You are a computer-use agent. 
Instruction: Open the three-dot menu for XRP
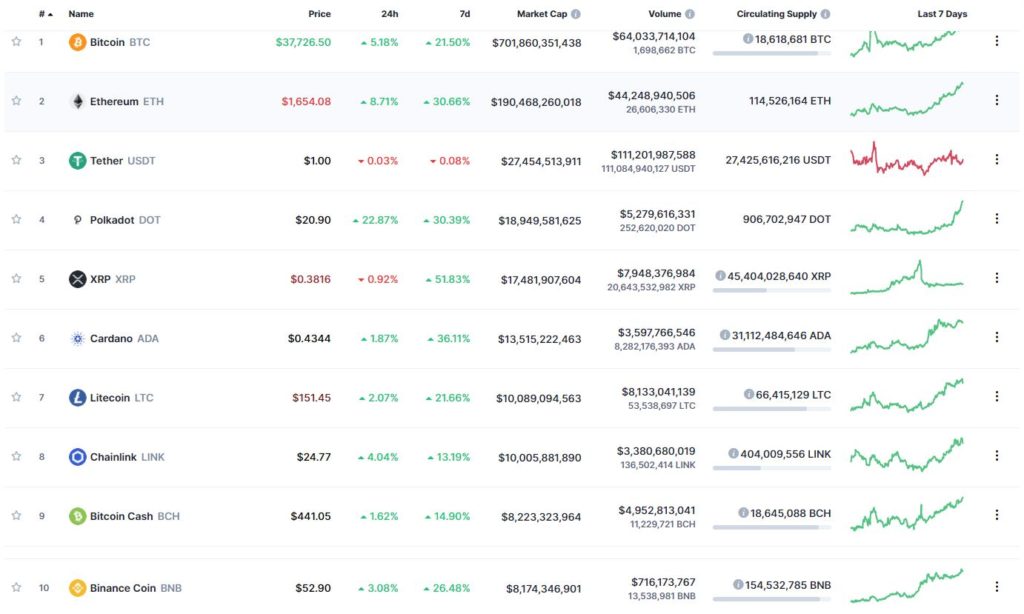click(997, 278)
